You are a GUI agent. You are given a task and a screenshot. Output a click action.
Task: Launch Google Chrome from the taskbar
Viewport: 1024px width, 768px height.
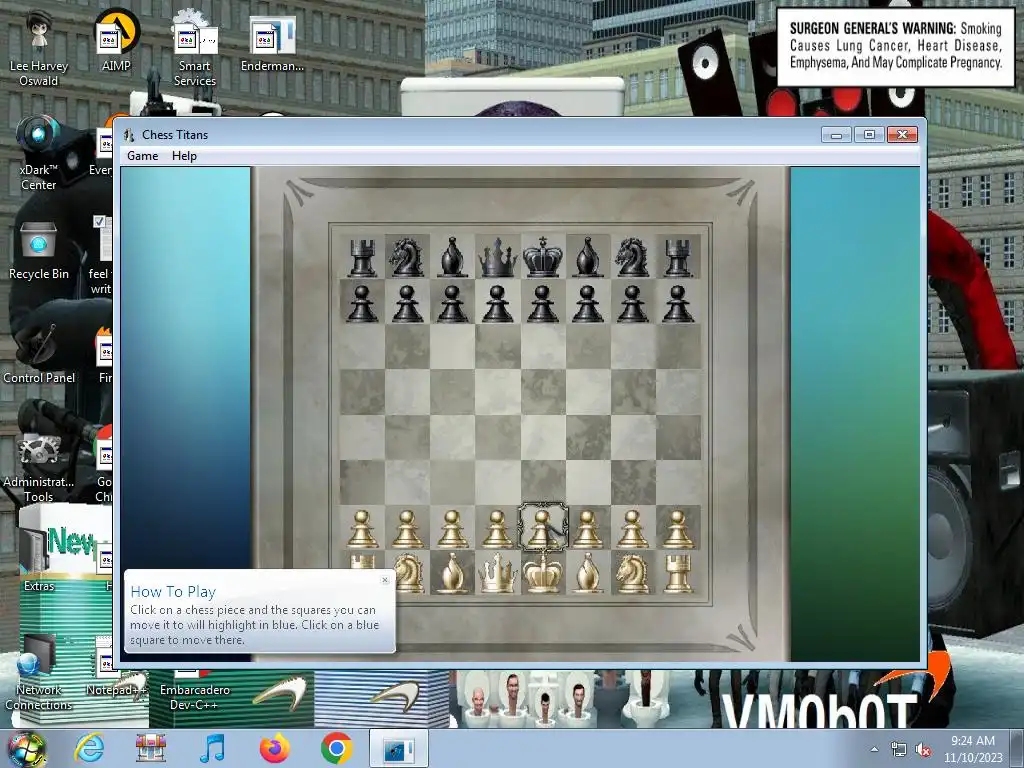coord(336,748)
